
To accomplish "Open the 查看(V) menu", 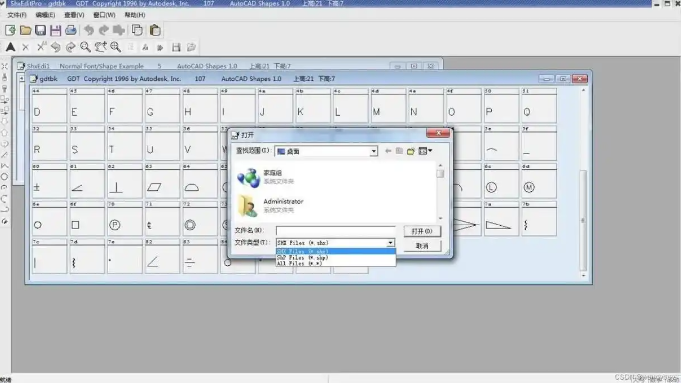I will 74,15.
